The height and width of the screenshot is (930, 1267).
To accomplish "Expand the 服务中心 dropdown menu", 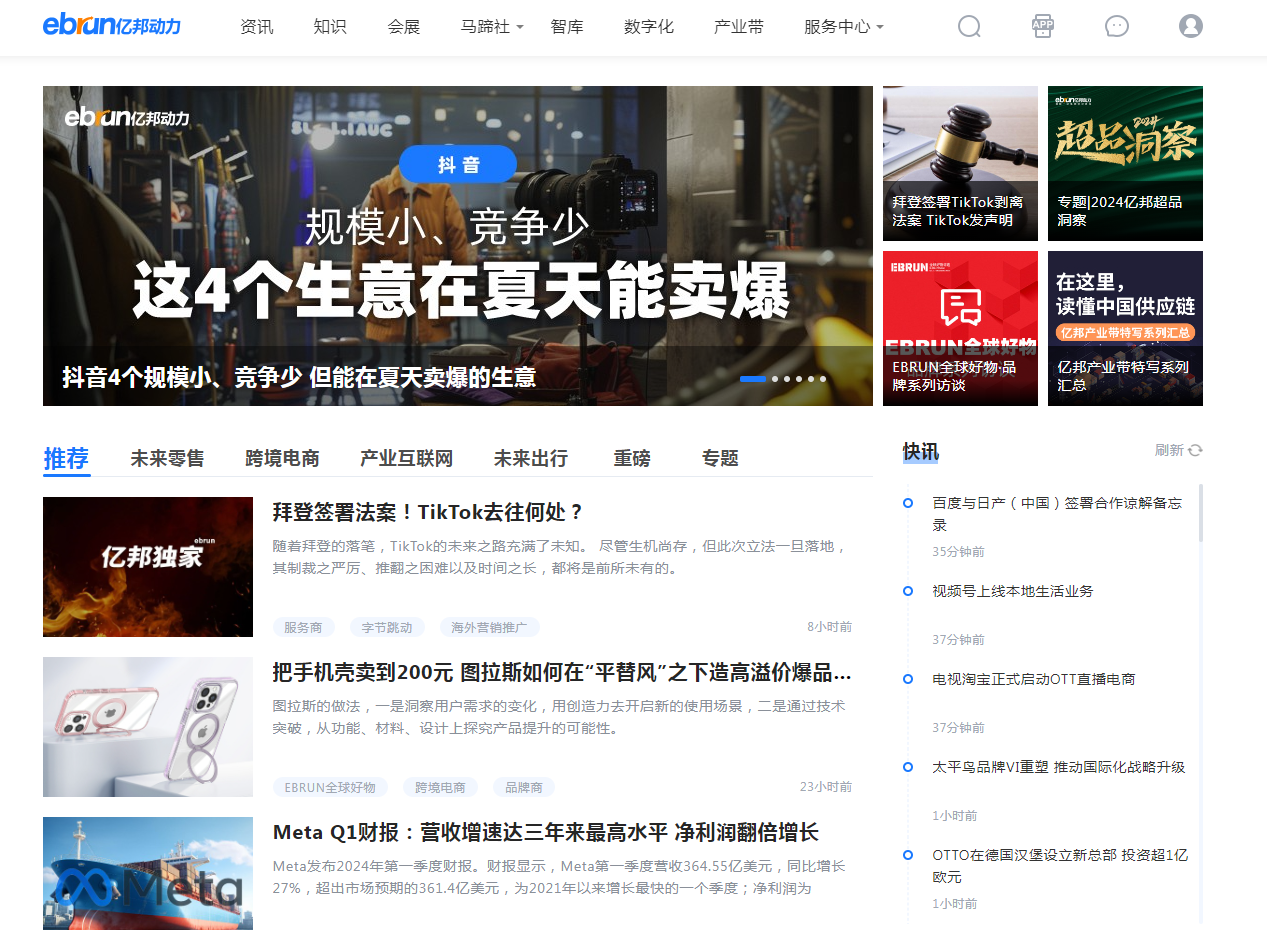I will pyautogui.click(x=844, y=27).
